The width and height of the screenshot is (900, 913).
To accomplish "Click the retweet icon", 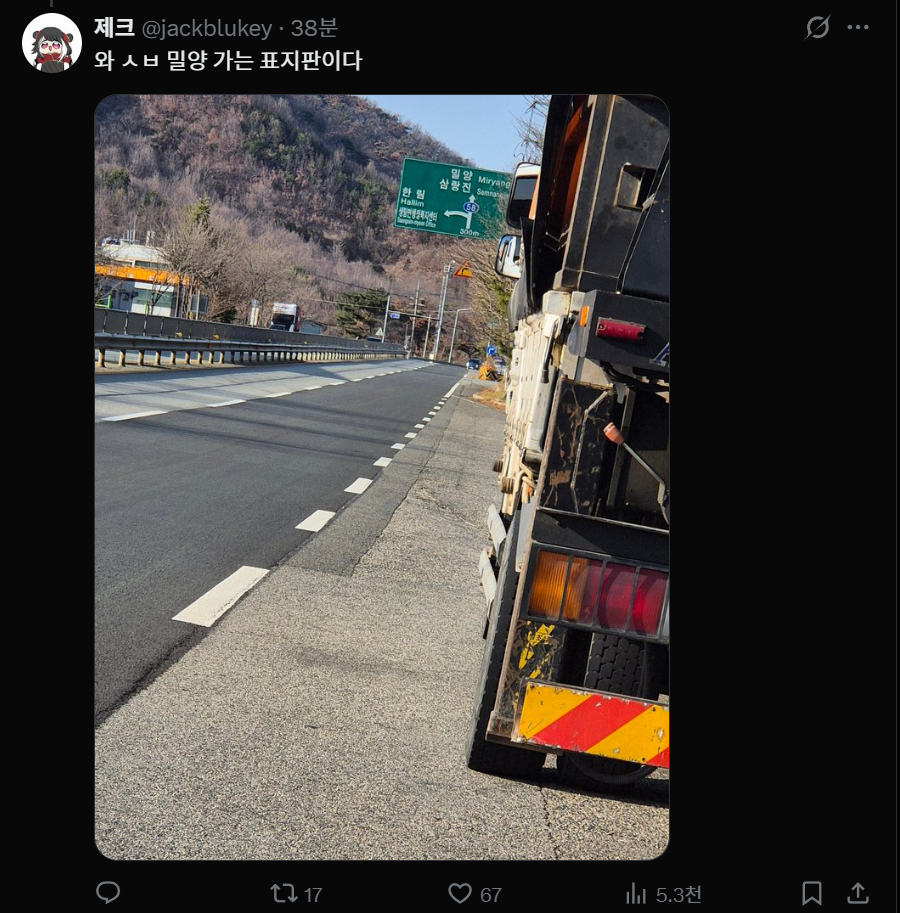I will tap(283, 893).
